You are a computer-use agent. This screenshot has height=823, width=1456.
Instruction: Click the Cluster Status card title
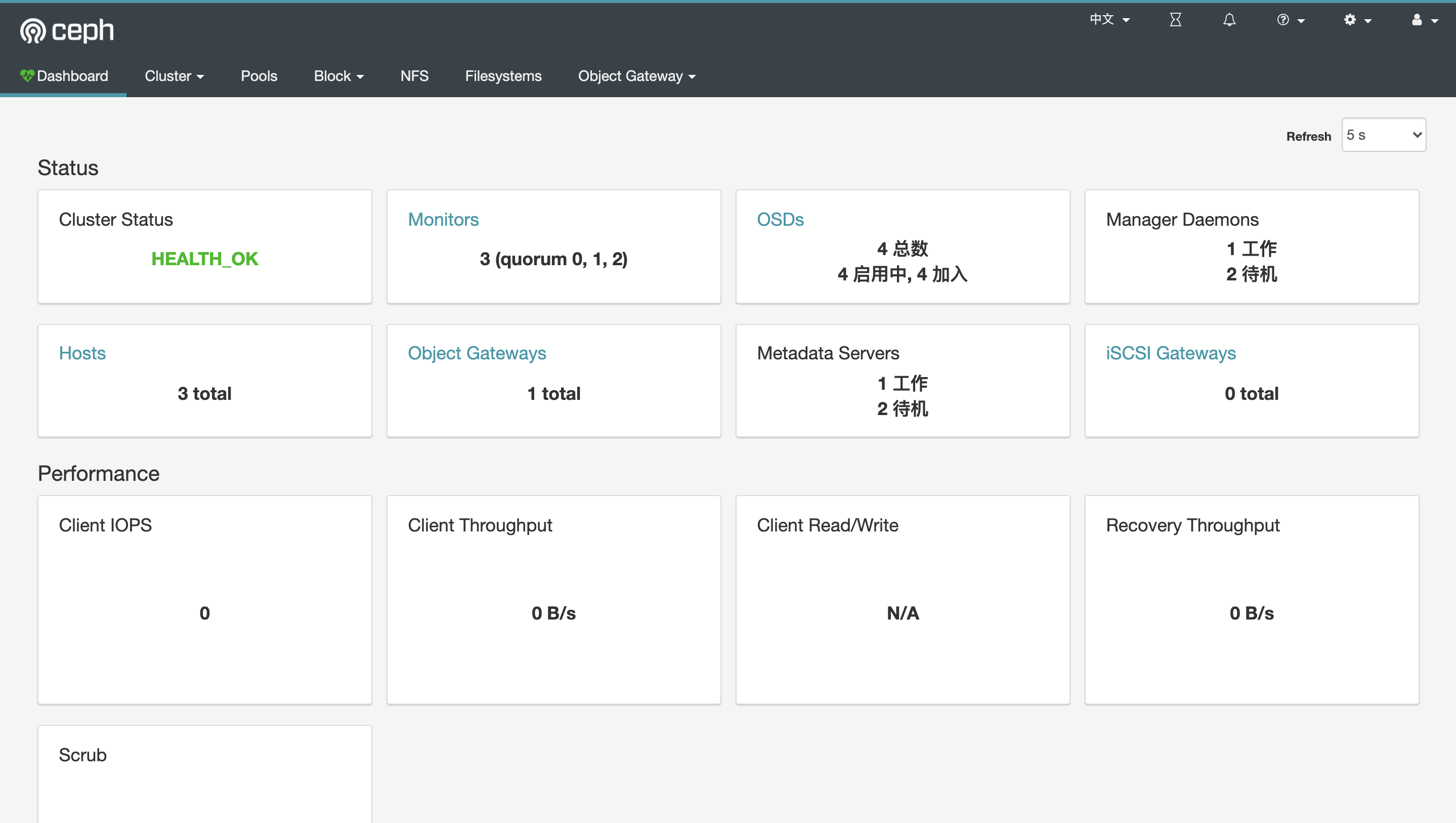(116, 219)
